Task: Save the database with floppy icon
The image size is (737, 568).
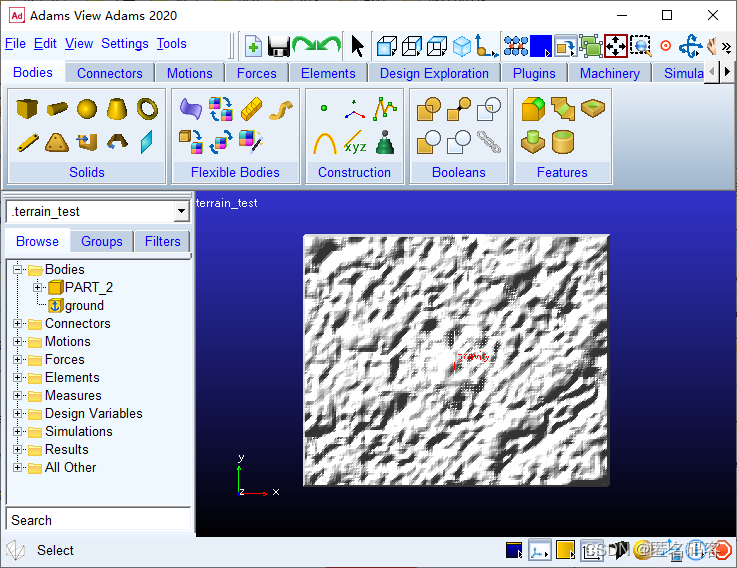Action: tap(279, 47)
